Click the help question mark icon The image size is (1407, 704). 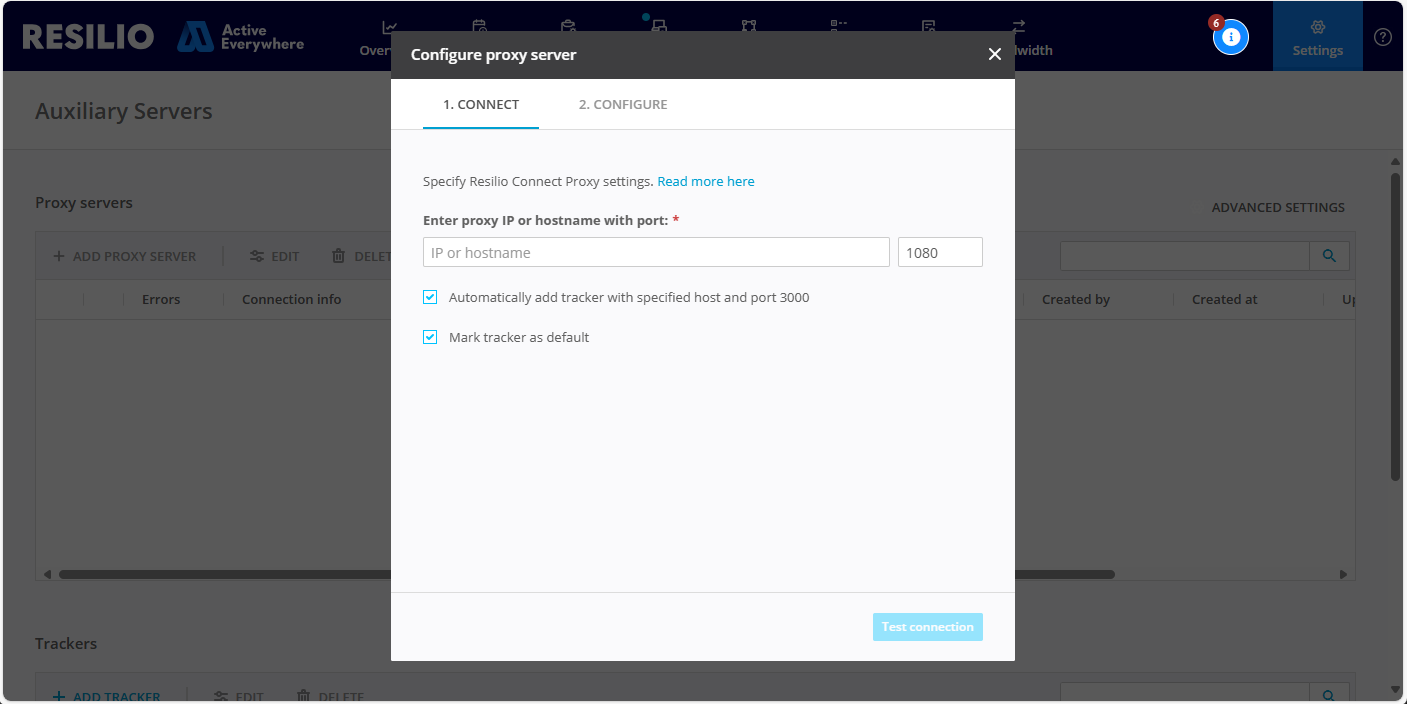(x=1383, y=37)
